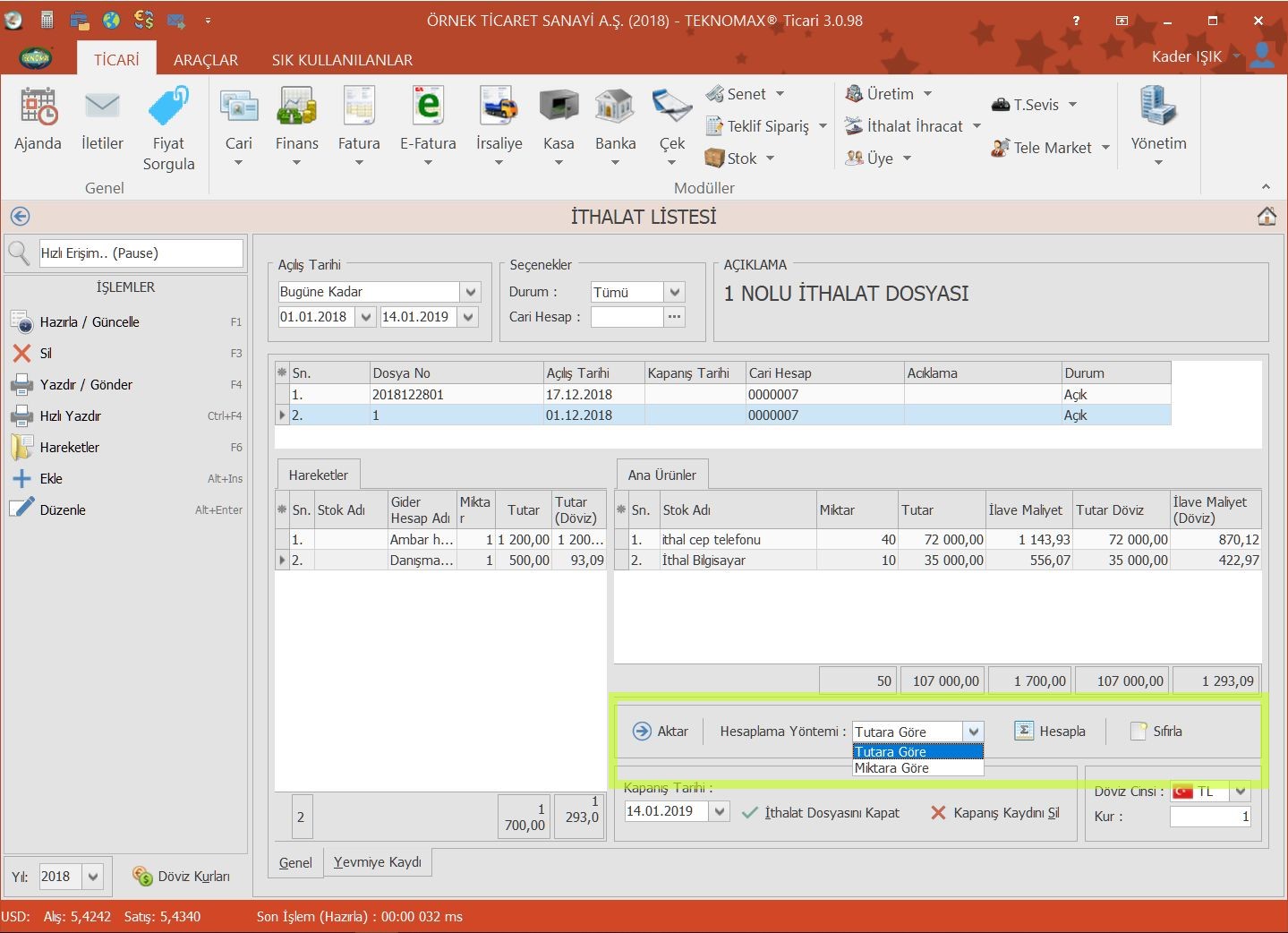Open the Yevmiye Kaydı tab
This screenshot has width=1288, height=933.
click(377, 862)
